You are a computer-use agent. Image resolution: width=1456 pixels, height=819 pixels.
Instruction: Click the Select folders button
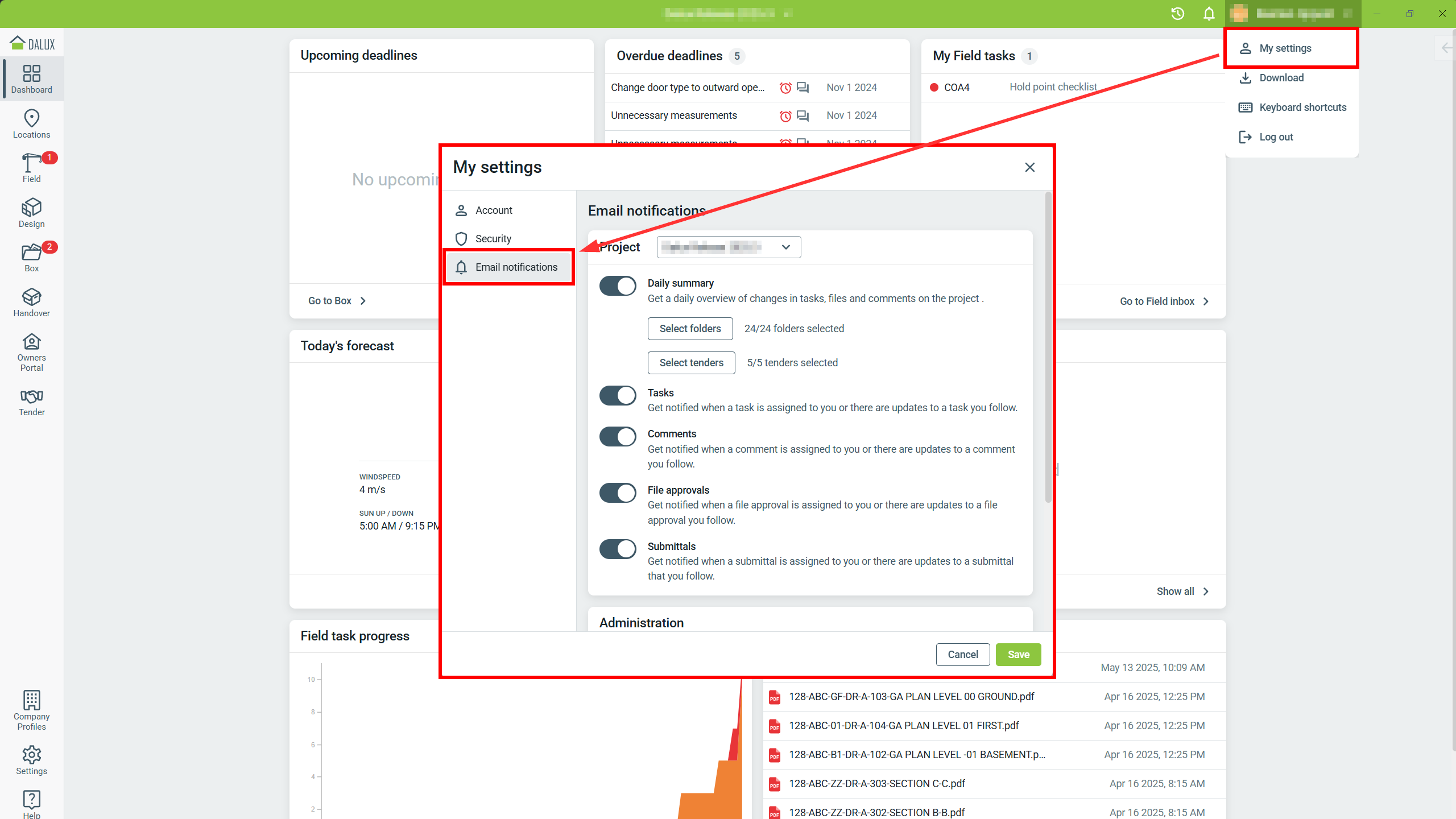point(690,329)
